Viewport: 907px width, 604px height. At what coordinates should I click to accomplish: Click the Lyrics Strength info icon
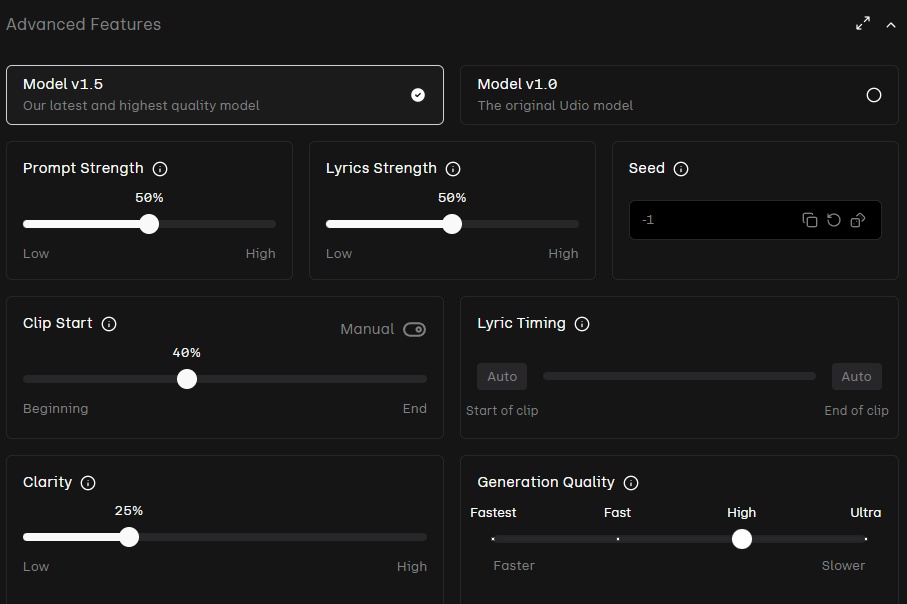pyautogui.click(x=453, y=169)
